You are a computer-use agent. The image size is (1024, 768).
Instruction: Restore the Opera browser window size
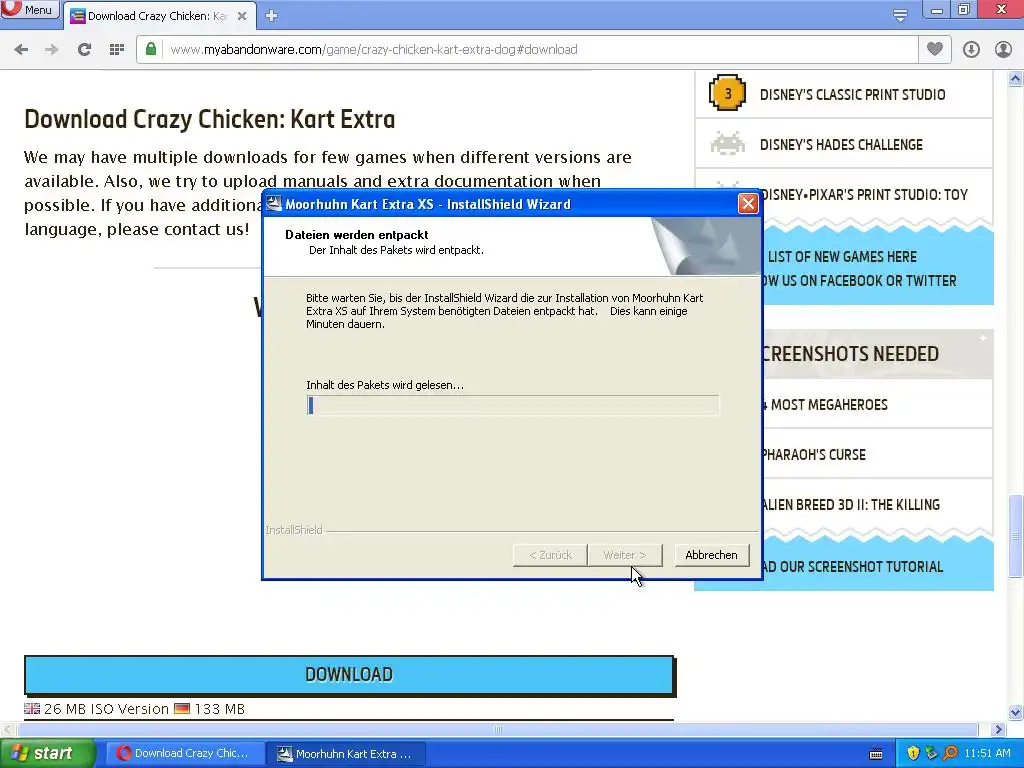point(964,10)
